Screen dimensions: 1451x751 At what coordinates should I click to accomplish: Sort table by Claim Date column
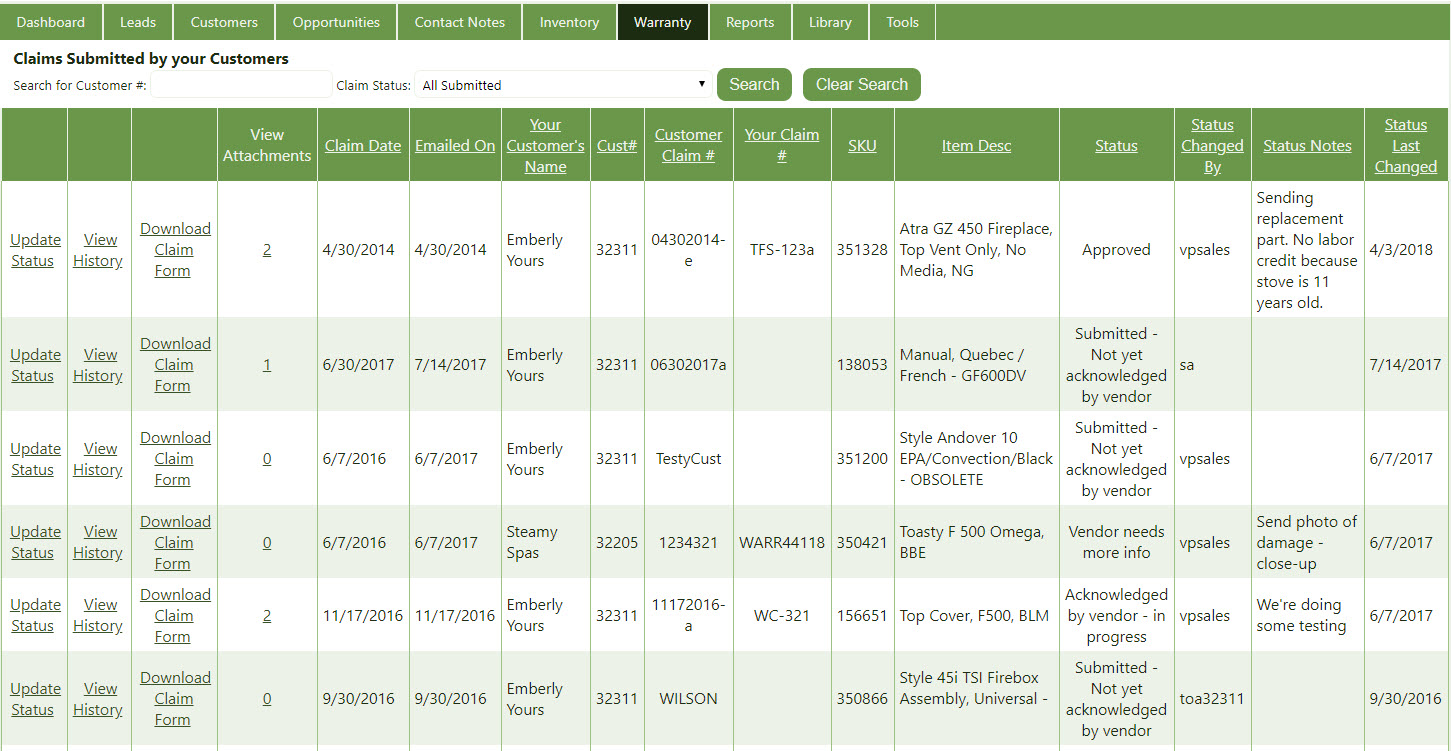coord(363,146)
